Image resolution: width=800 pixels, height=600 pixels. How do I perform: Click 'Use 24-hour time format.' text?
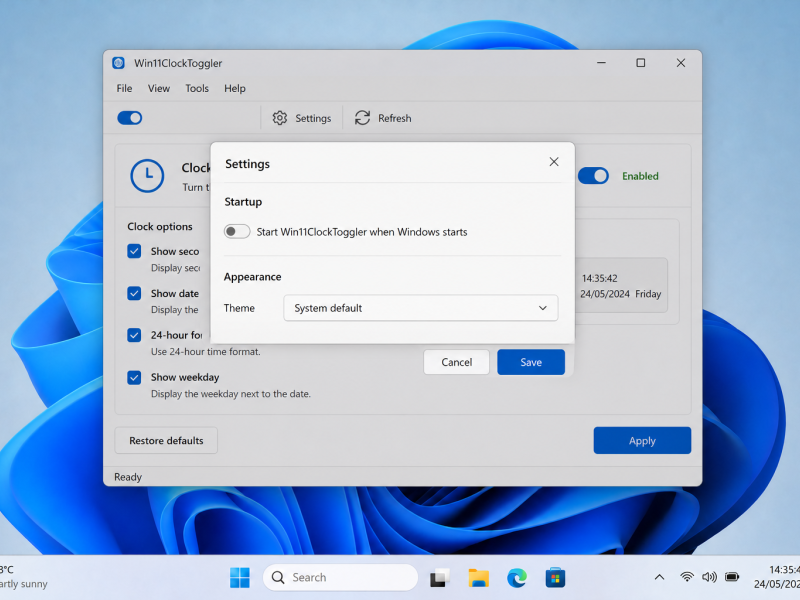pyautogui.click(x=206, y=352)
